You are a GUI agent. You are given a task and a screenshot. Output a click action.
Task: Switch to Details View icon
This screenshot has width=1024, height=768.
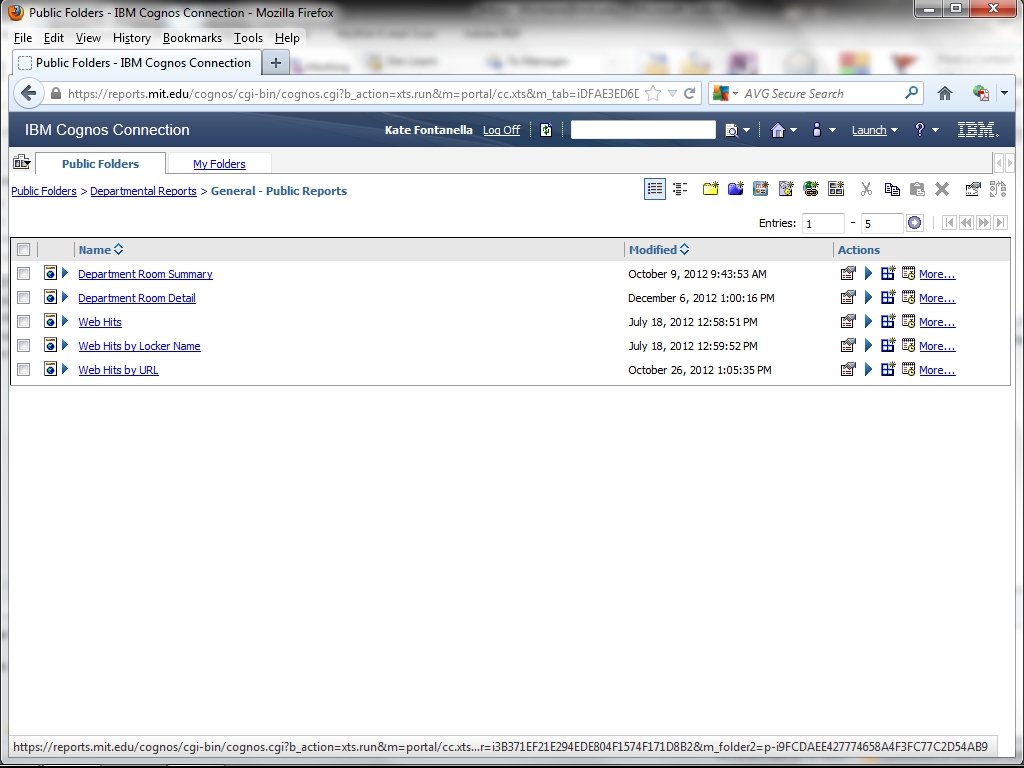680,189
